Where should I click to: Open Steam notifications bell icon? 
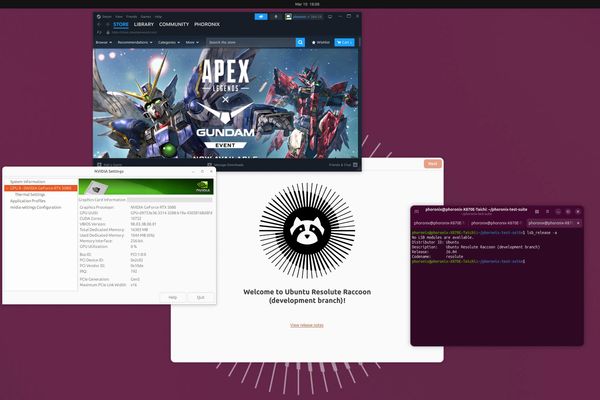[x=276, y=17]
